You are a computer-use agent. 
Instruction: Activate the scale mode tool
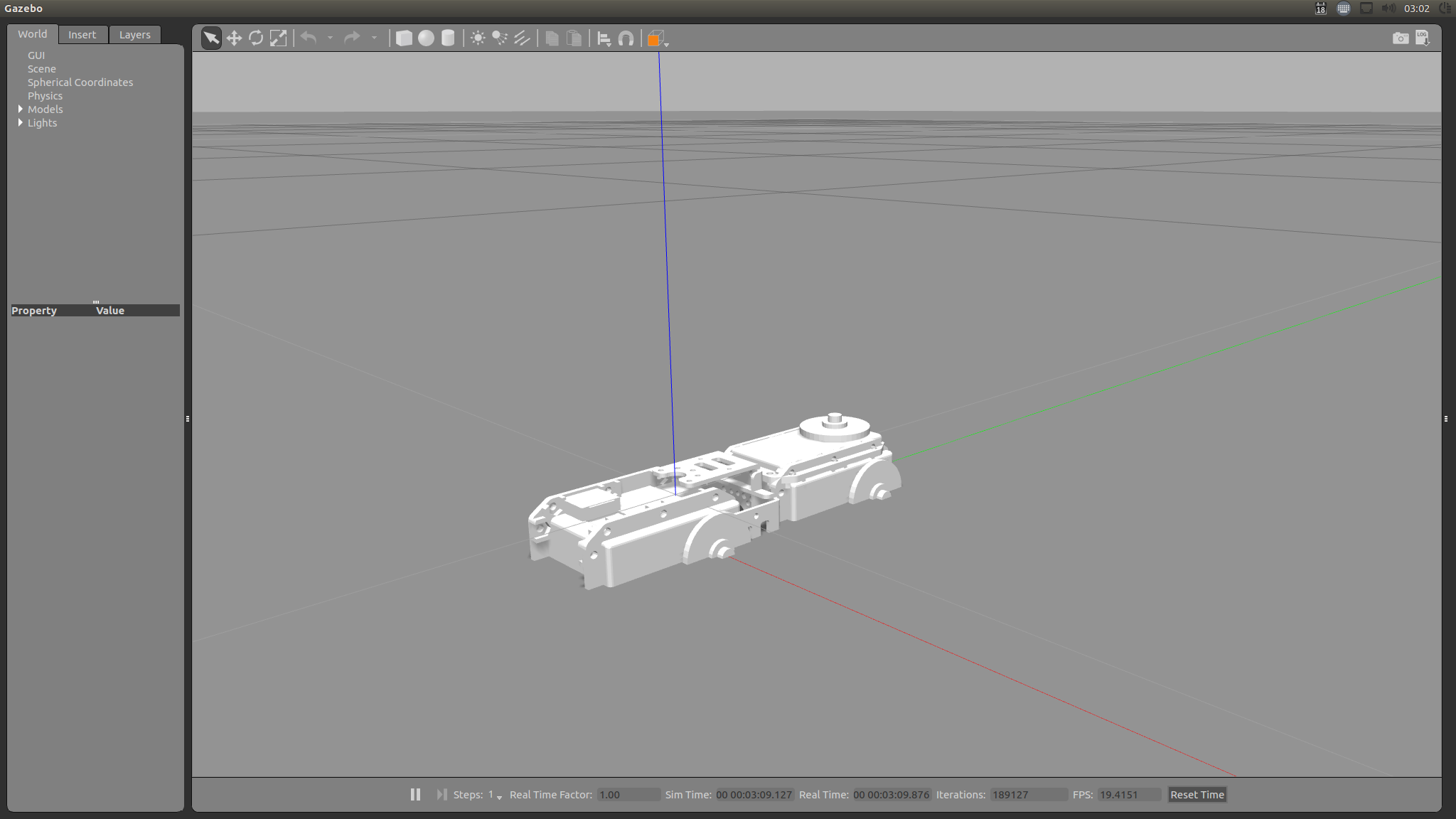tap(278, 38)
